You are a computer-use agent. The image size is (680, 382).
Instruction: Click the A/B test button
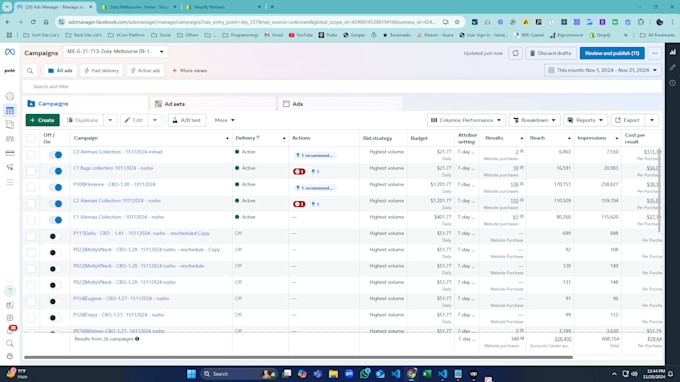pos(187,120)
